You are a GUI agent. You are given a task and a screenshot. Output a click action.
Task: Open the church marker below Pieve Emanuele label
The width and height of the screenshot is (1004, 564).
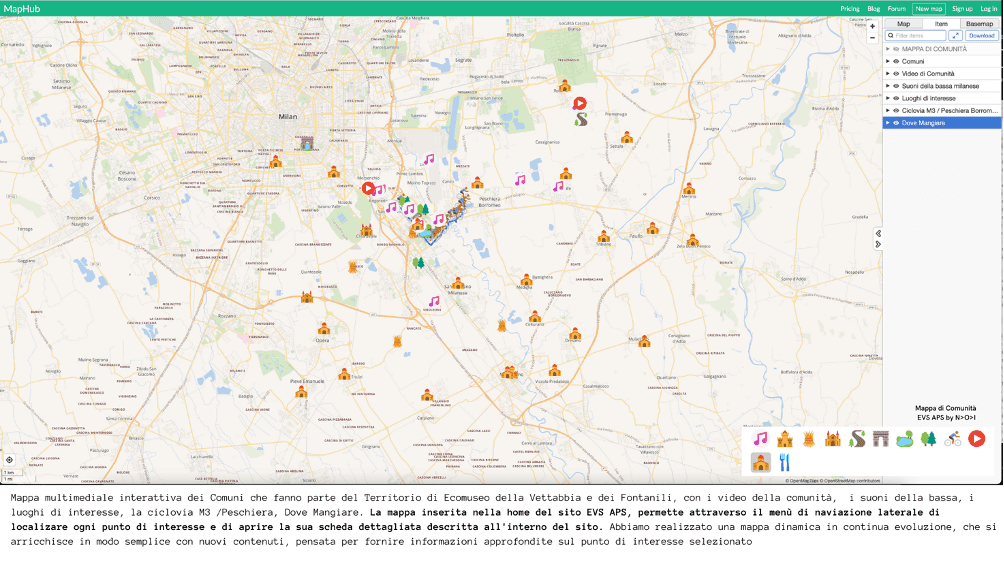tap(301, 391)
